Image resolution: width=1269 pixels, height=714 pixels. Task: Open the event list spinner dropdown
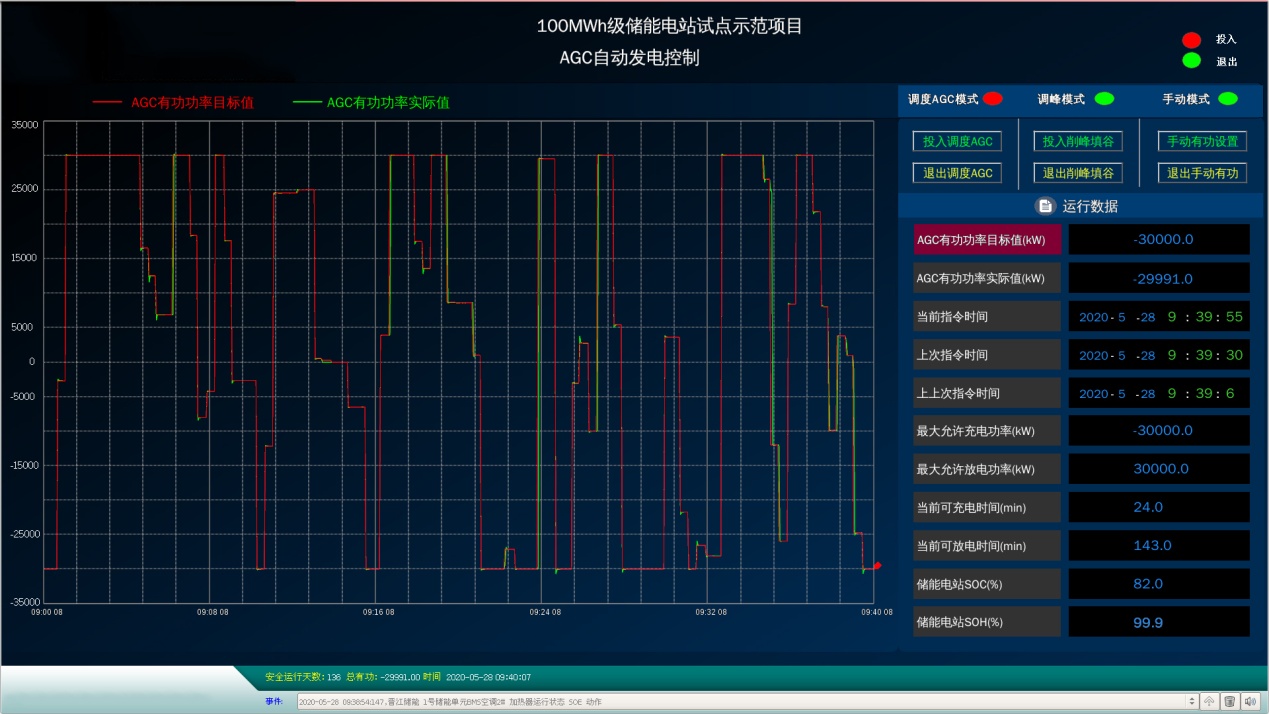pos(1190,702)
